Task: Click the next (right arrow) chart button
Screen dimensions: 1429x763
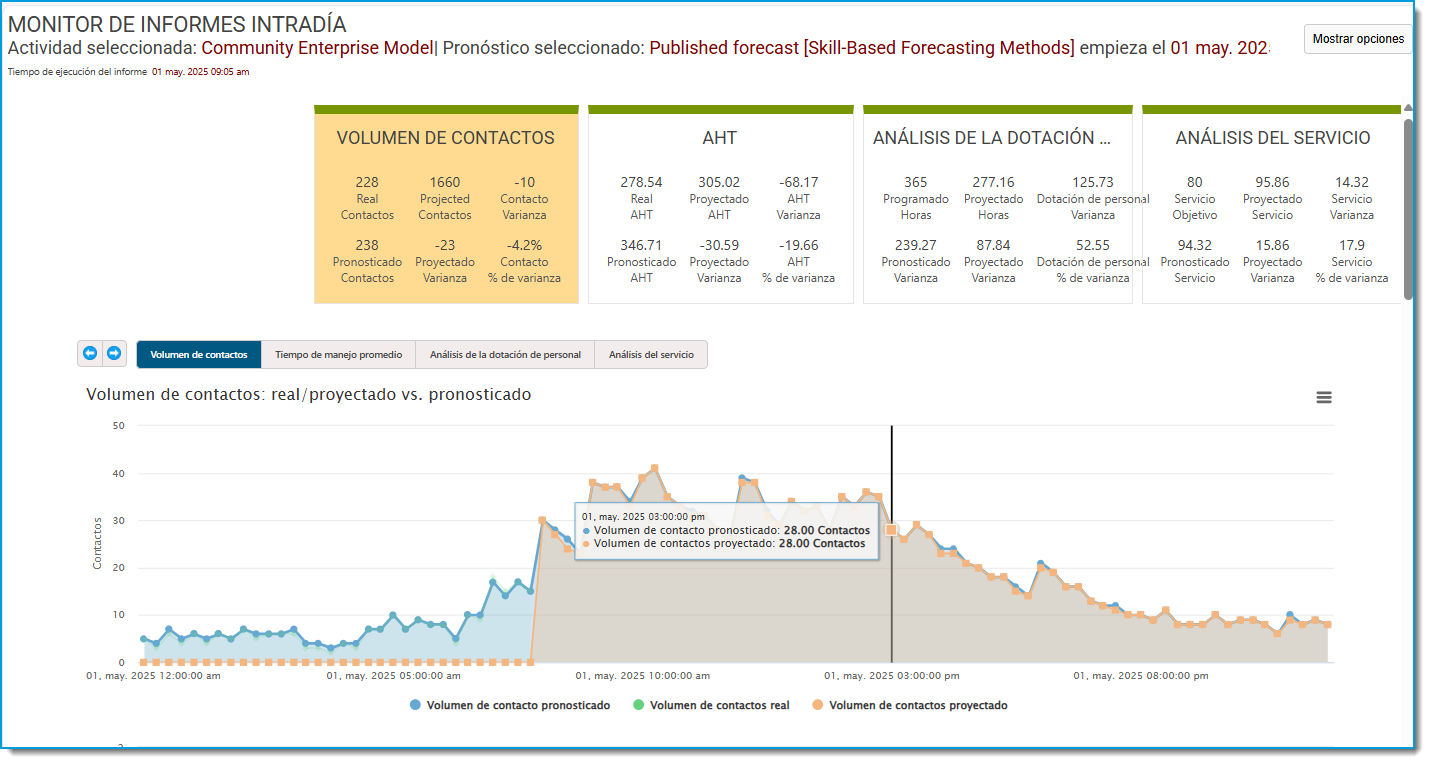Action: (x=114, y=354)
